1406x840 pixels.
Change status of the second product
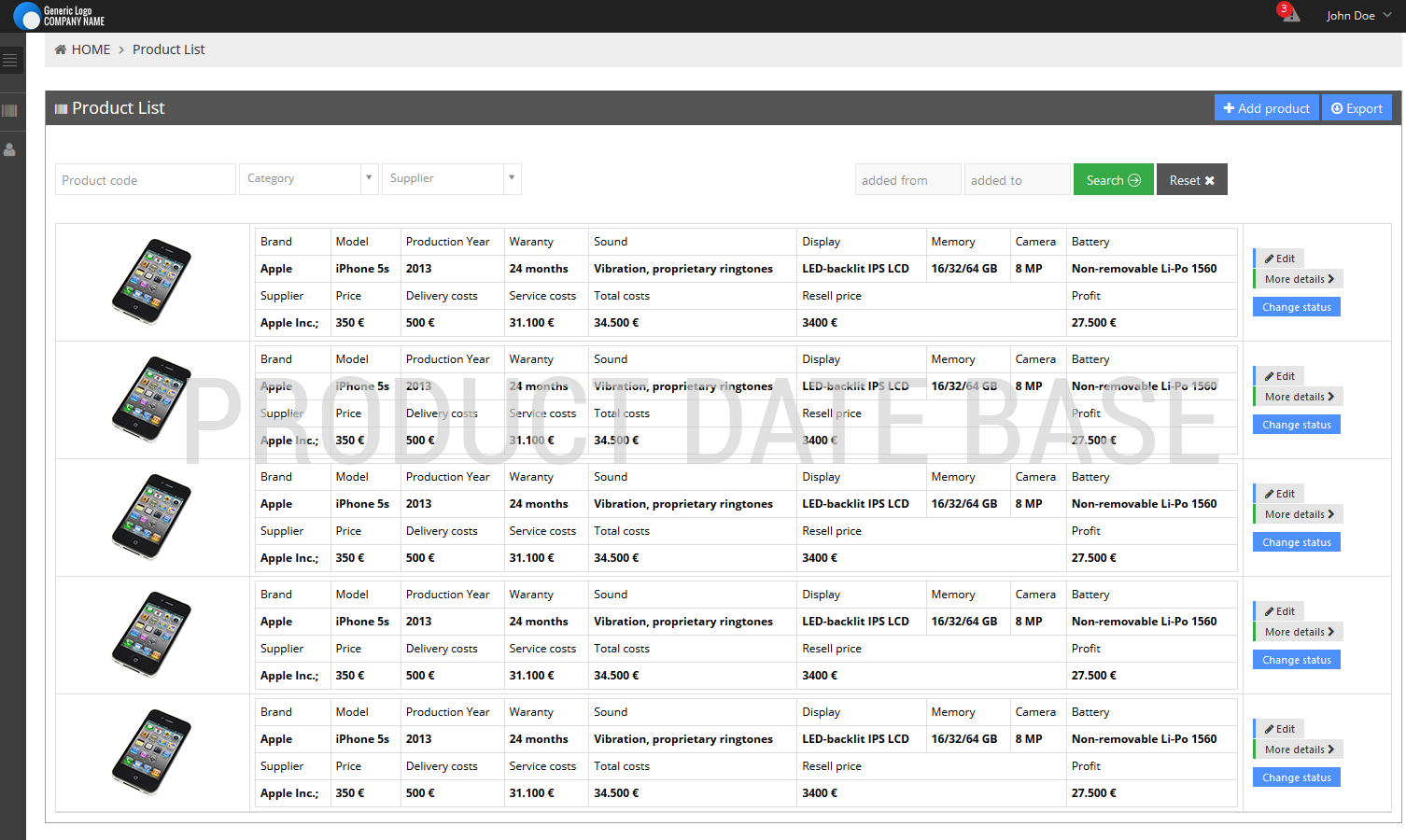(x=1297, y=425)
